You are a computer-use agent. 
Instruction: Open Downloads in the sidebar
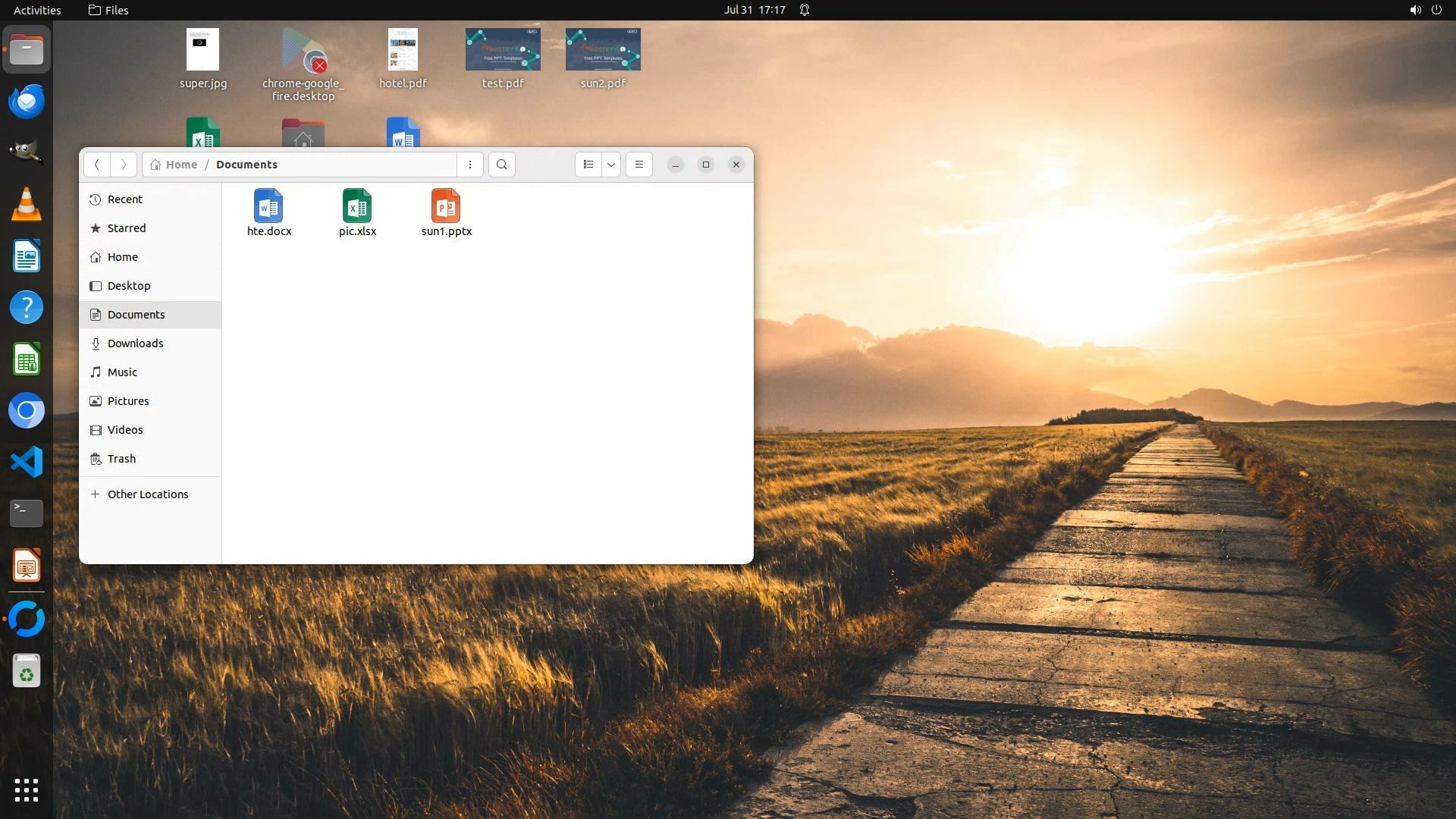[135, 344]
